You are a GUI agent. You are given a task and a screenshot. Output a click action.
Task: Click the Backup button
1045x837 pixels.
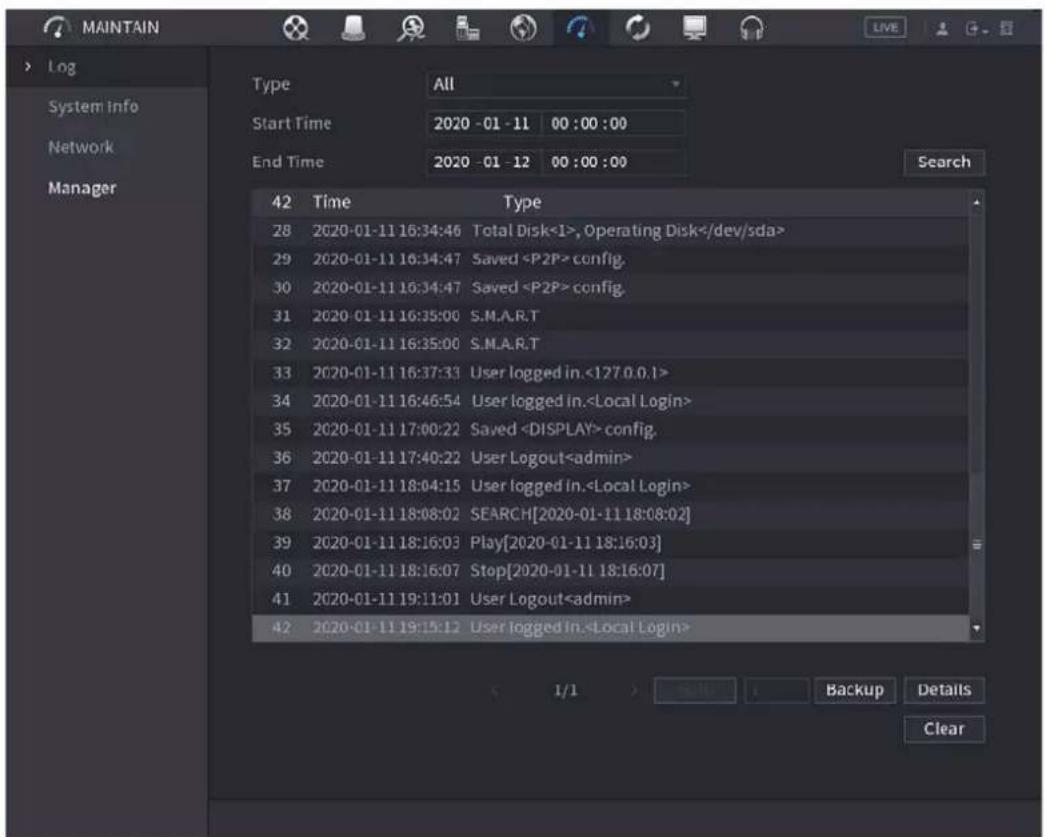pyautogui.click(x=855, y=690)
